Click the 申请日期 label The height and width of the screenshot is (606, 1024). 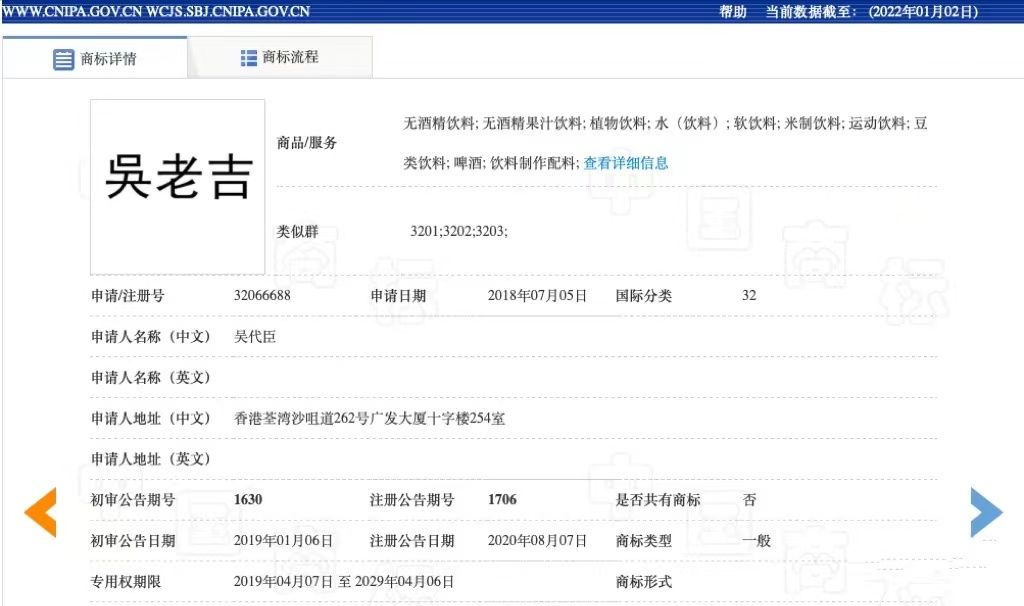click(x=398, y=295)
